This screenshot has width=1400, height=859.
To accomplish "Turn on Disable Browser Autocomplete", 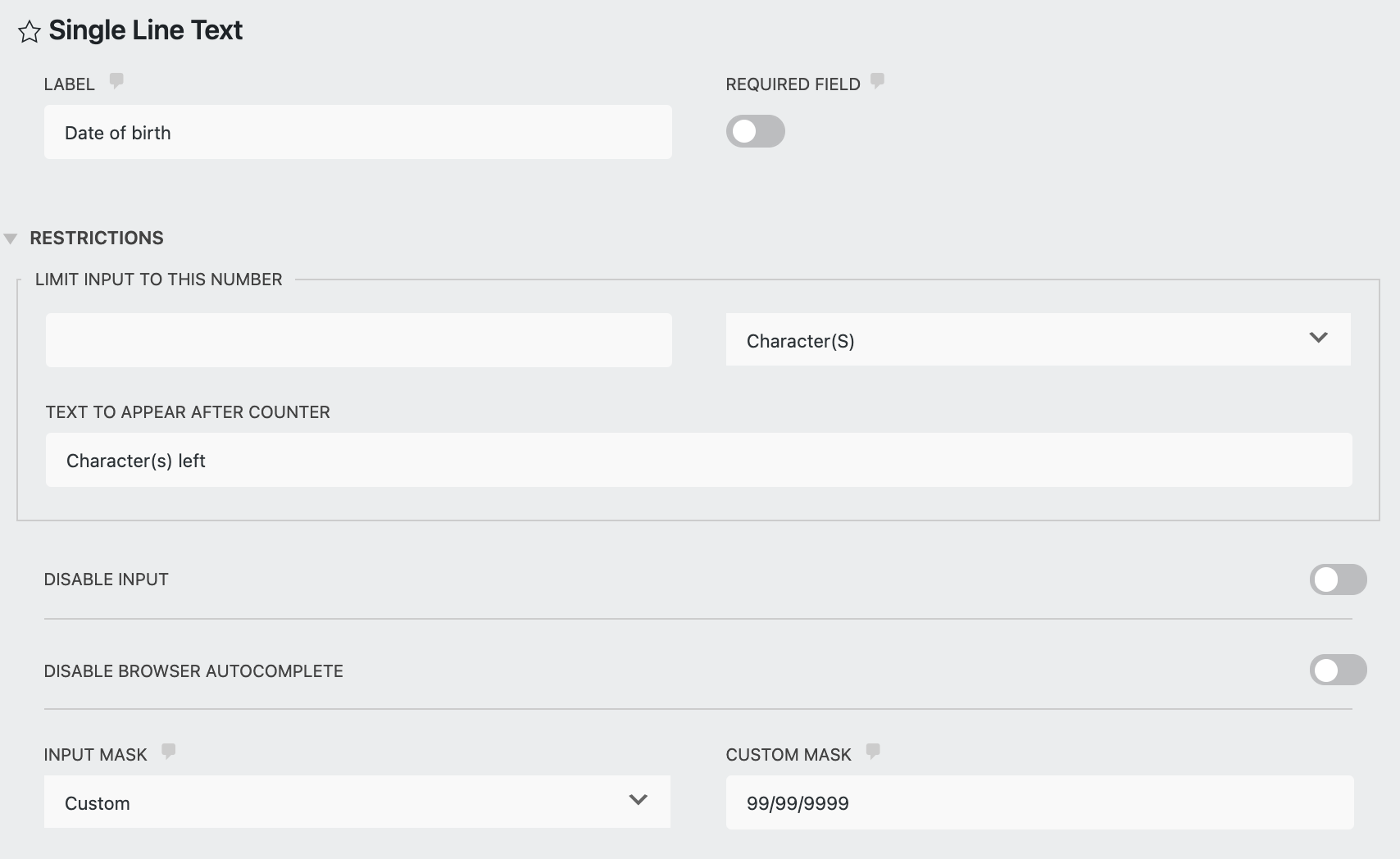I will [x=1337, y=670].
